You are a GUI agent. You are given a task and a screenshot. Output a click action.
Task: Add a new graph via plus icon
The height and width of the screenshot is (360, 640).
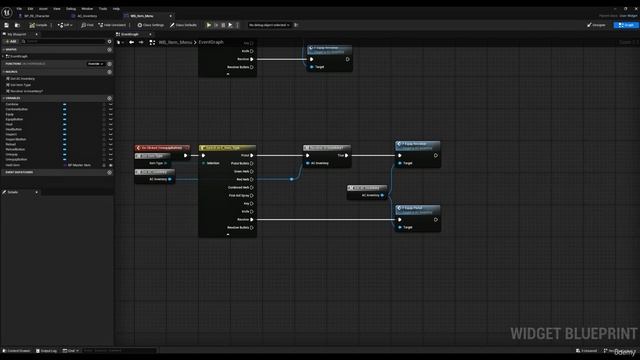109,50
